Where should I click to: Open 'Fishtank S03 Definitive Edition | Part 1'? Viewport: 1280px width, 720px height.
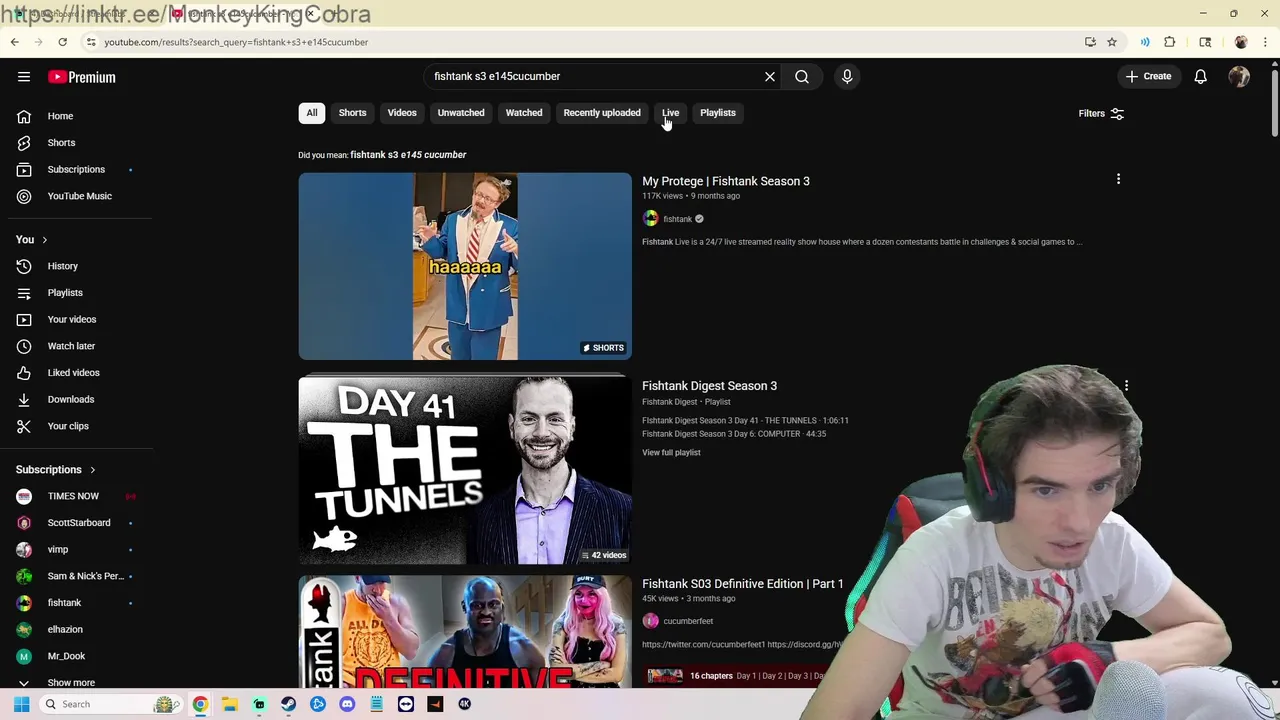[743, 584]
